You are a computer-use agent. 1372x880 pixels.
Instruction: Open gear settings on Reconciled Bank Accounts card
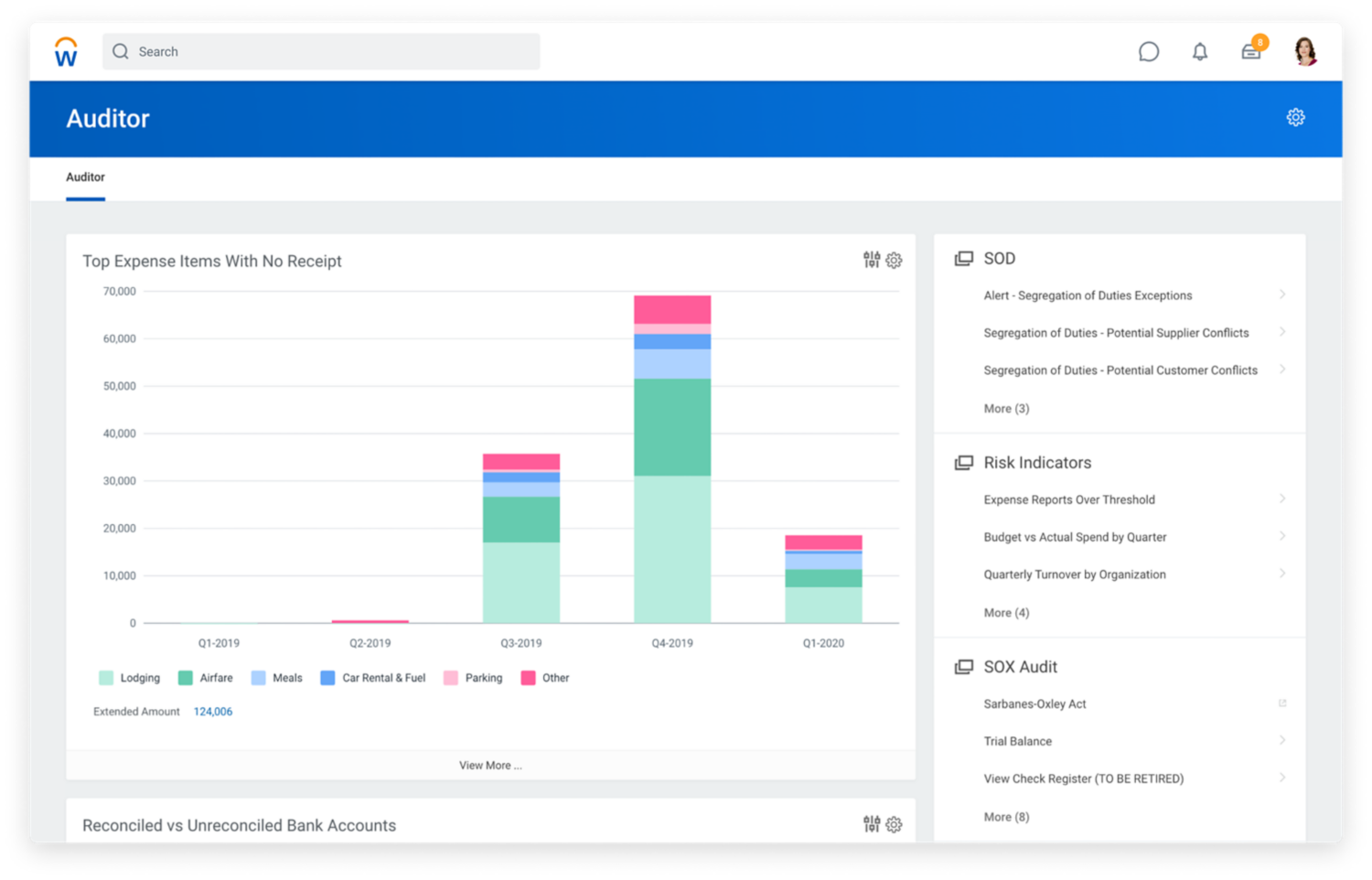(x=893, y=824)
